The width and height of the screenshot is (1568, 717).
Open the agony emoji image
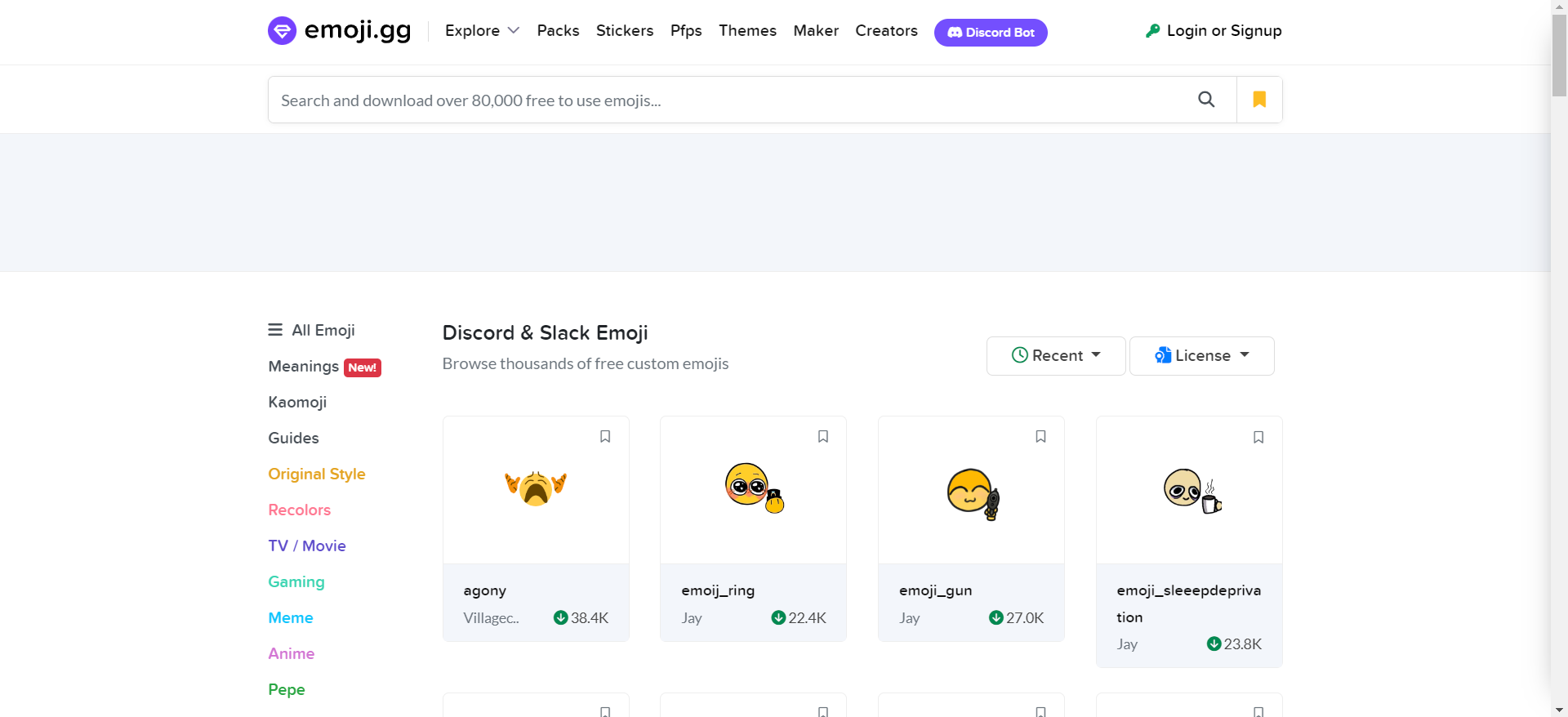tap(536, 488)
